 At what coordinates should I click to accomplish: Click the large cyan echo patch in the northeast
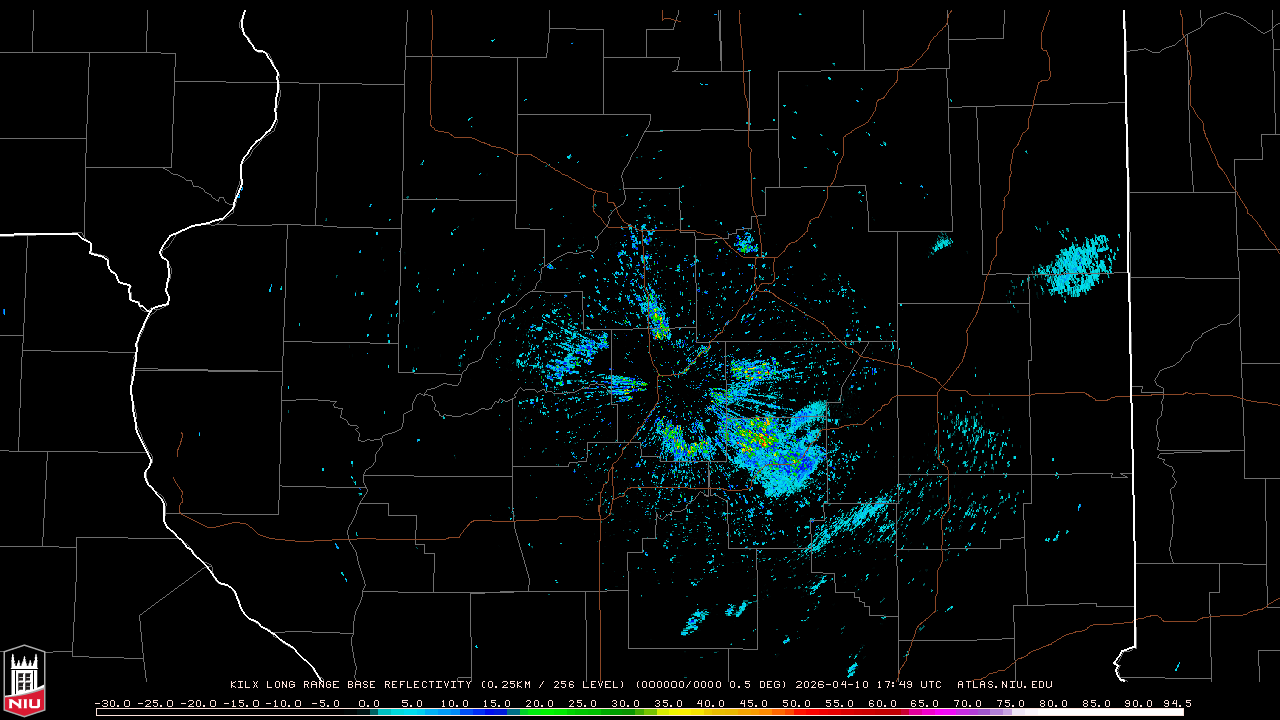coord(1077,266)
